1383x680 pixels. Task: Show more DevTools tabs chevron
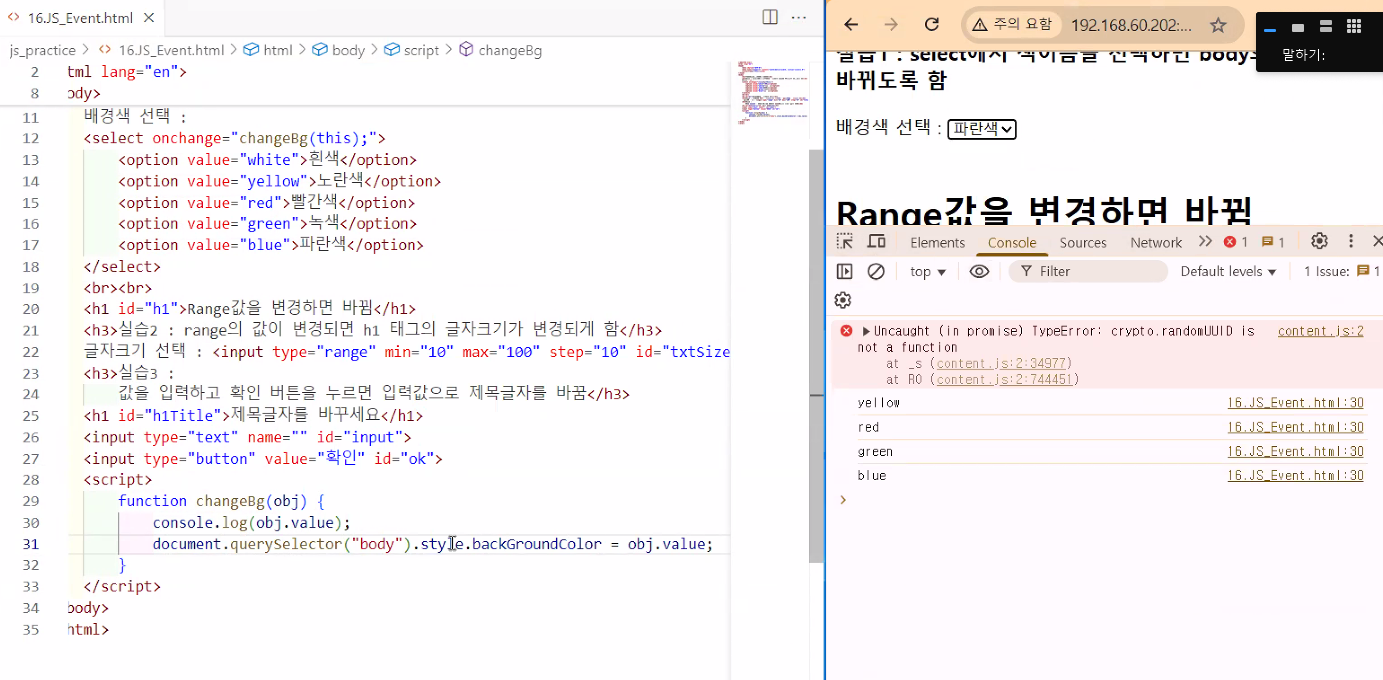(x=1205, y=242)
